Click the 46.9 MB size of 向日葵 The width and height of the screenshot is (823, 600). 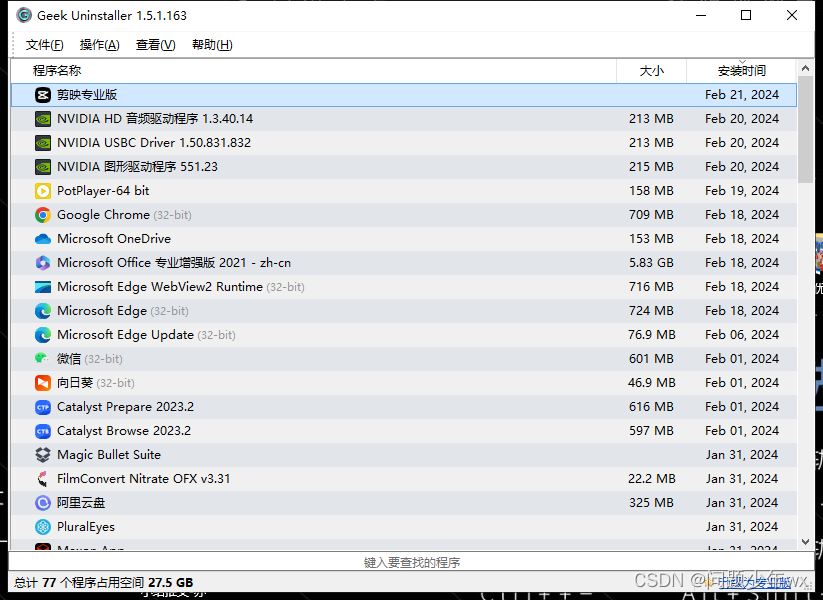[651, 383]
